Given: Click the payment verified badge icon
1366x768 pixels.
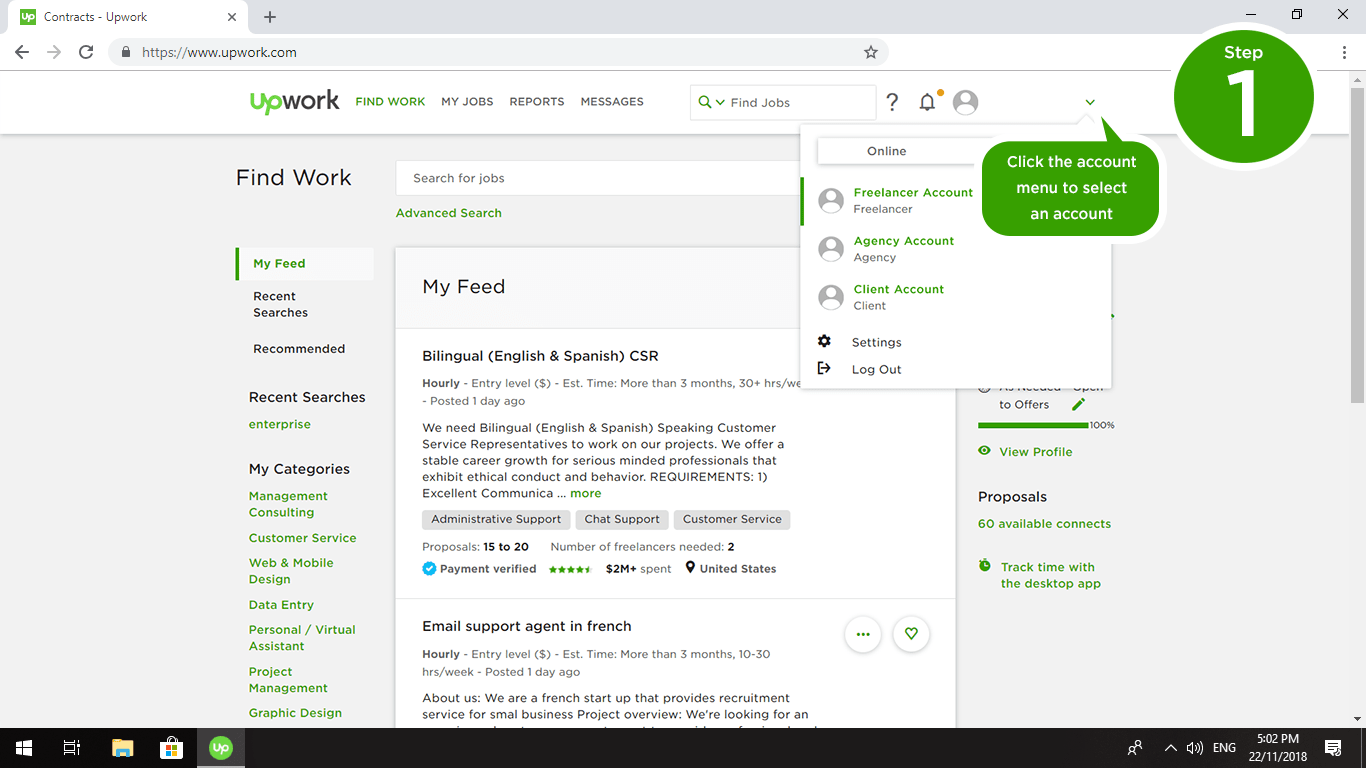Looking at the screenshot, I should click(x=429, y=568).
